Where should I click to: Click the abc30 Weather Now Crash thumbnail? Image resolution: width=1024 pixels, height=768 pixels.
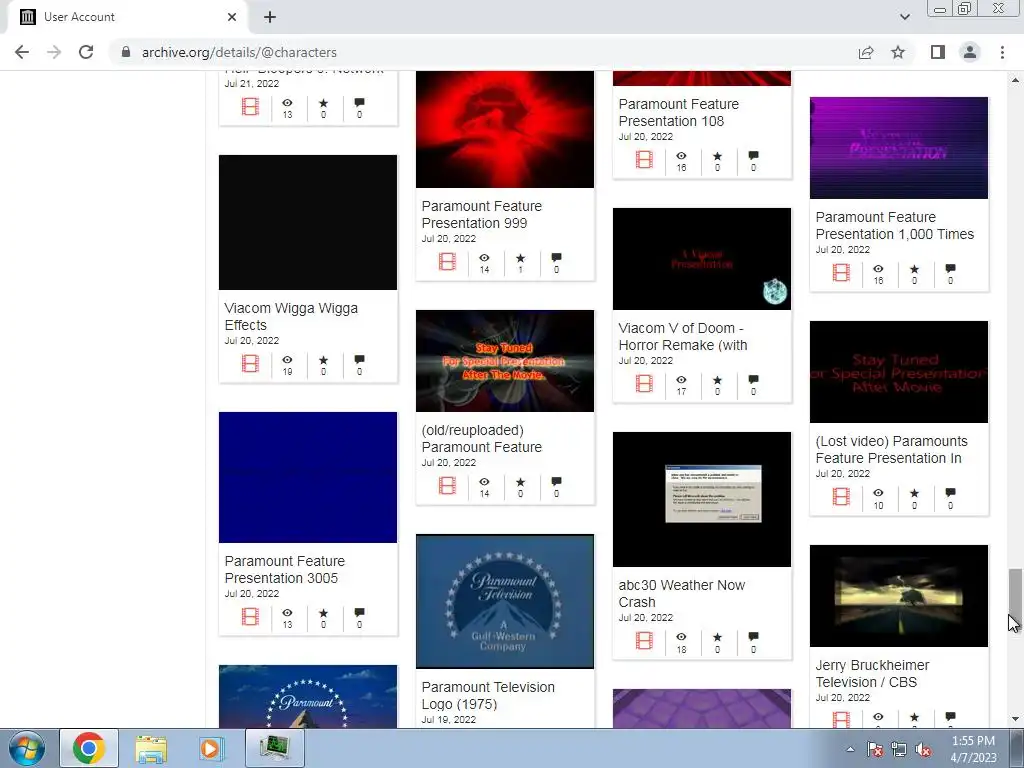click(701, 500)
